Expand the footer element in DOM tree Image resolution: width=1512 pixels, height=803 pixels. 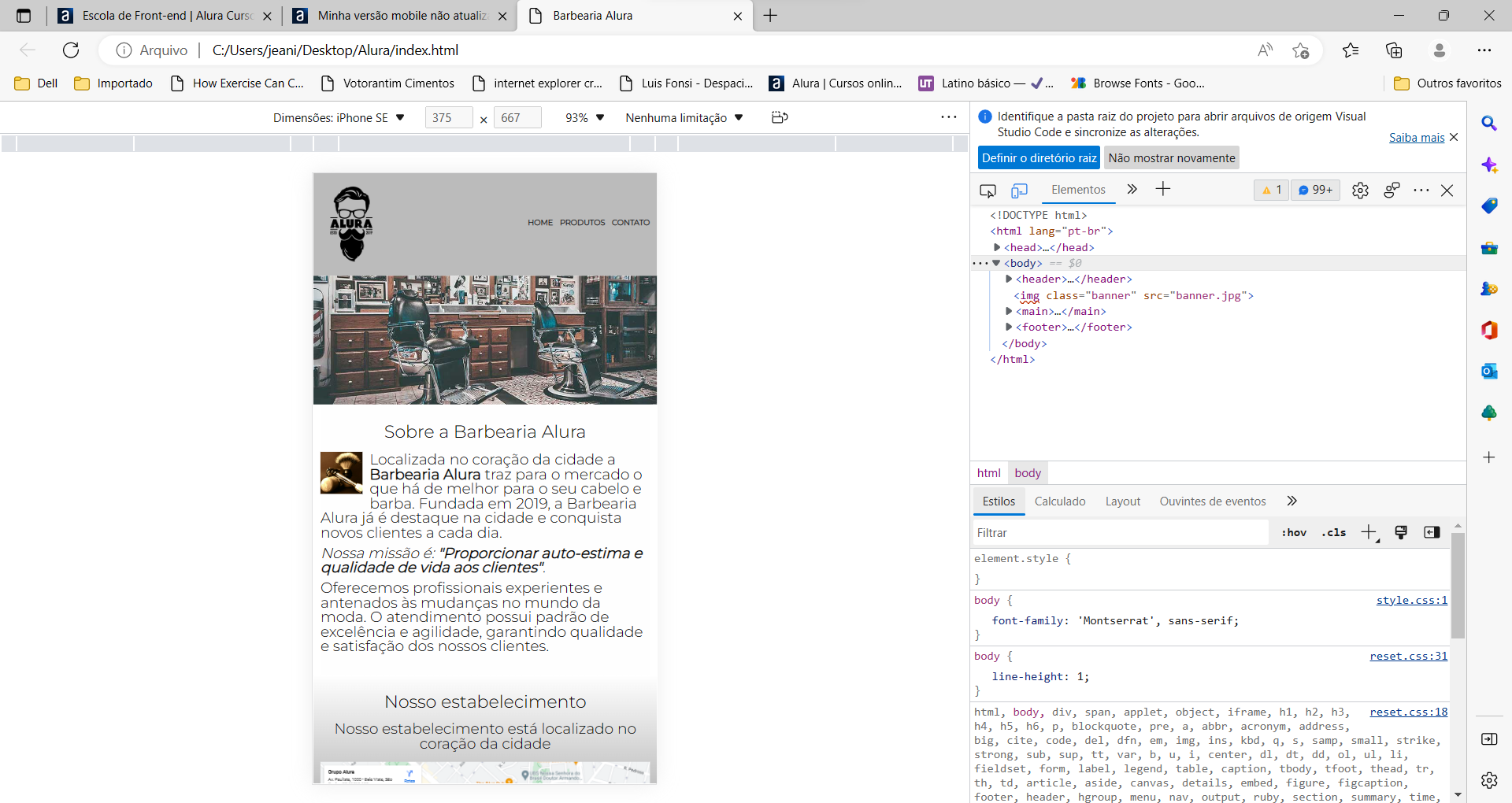tap(1009, 327)
